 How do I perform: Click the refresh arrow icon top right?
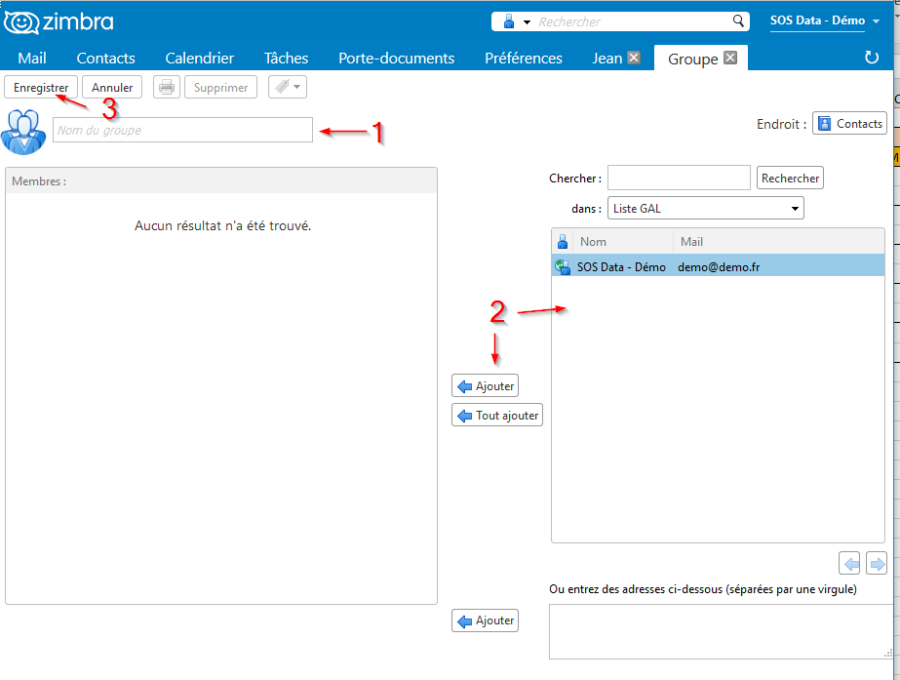pos(871,57)
